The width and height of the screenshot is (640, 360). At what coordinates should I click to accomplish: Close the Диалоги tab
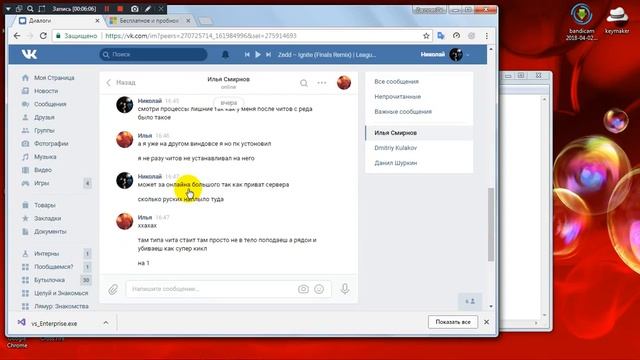pyautogui.click(x=98, y=20)
